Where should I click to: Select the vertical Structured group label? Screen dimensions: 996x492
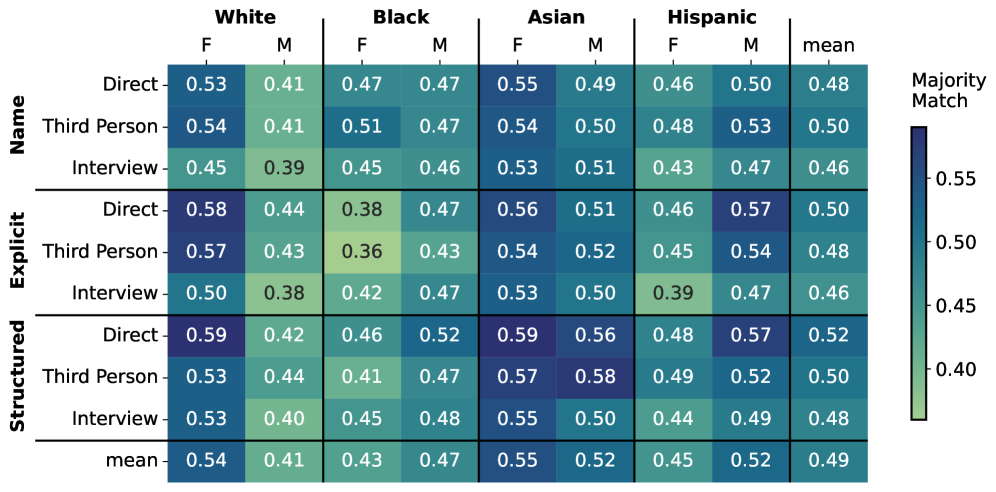click(x=18, y=377)
